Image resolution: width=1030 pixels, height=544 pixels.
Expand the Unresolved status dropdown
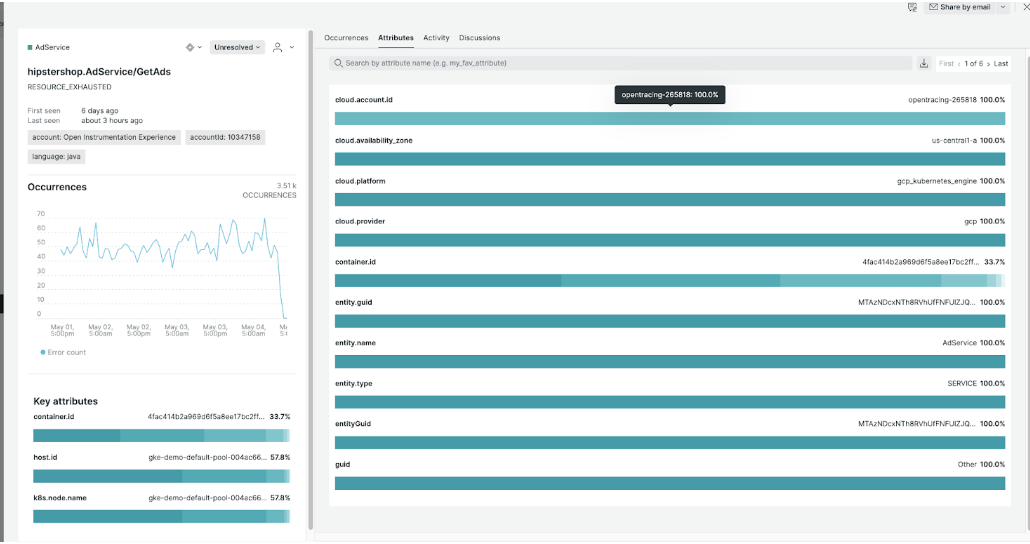click(237, 47)
